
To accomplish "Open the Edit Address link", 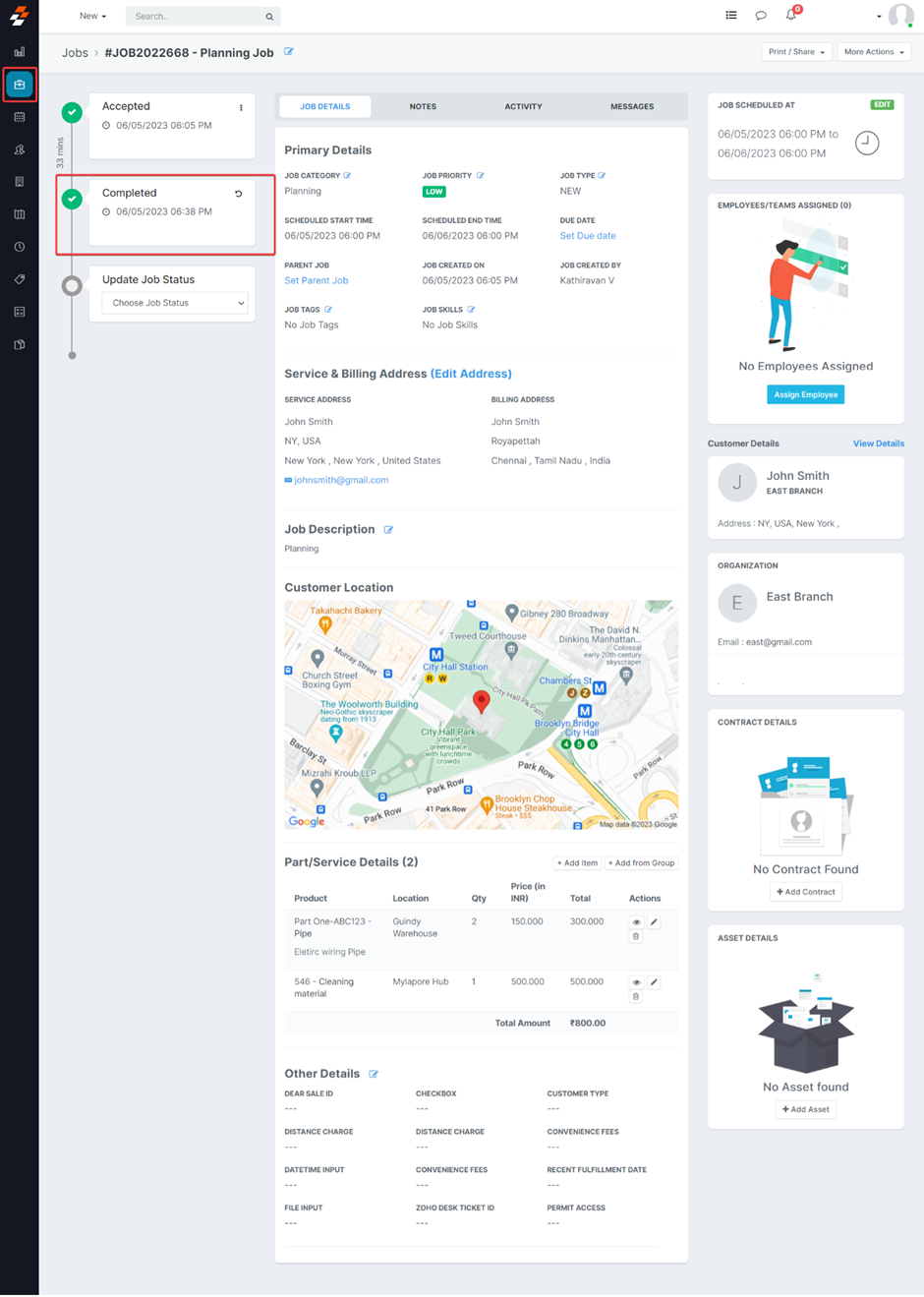I will pos(471,374).
